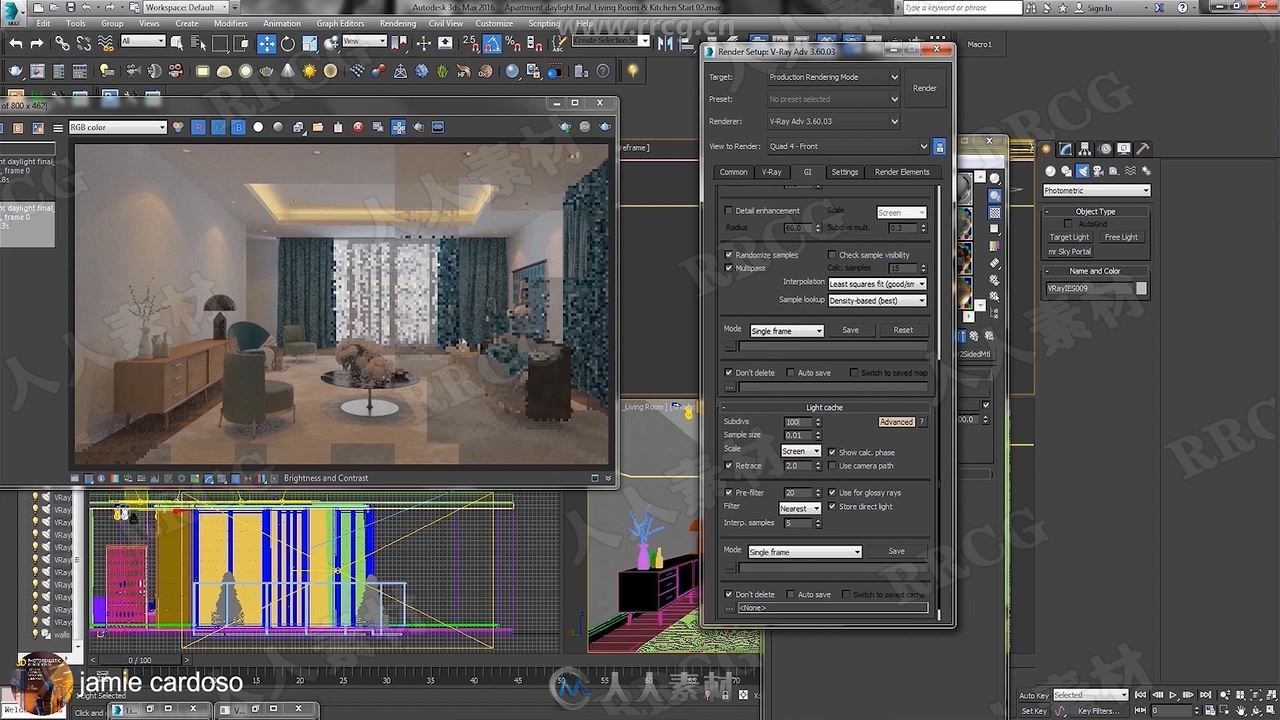Click the VRayIES009 object color swatch
The image size is (1280, 720).
click(1141, 288)
